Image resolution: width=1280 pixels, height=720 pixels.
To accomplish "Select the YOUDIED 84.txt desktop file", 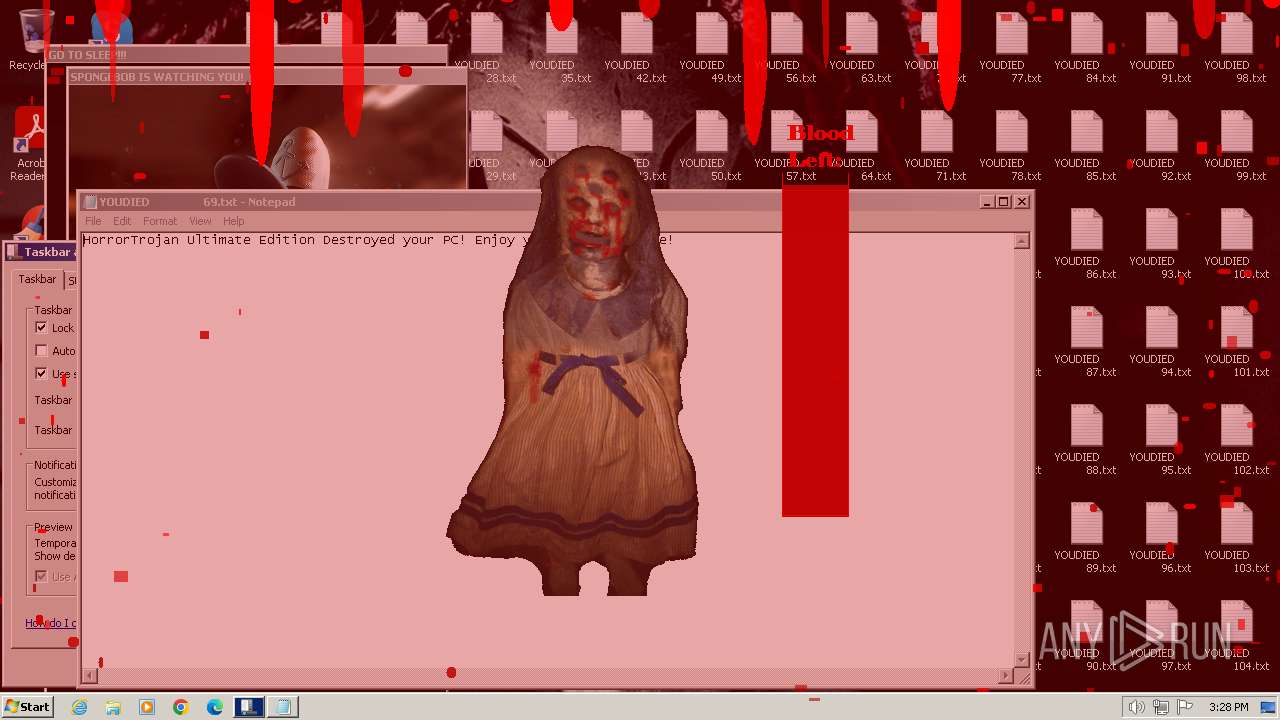I will [1086, 48].
